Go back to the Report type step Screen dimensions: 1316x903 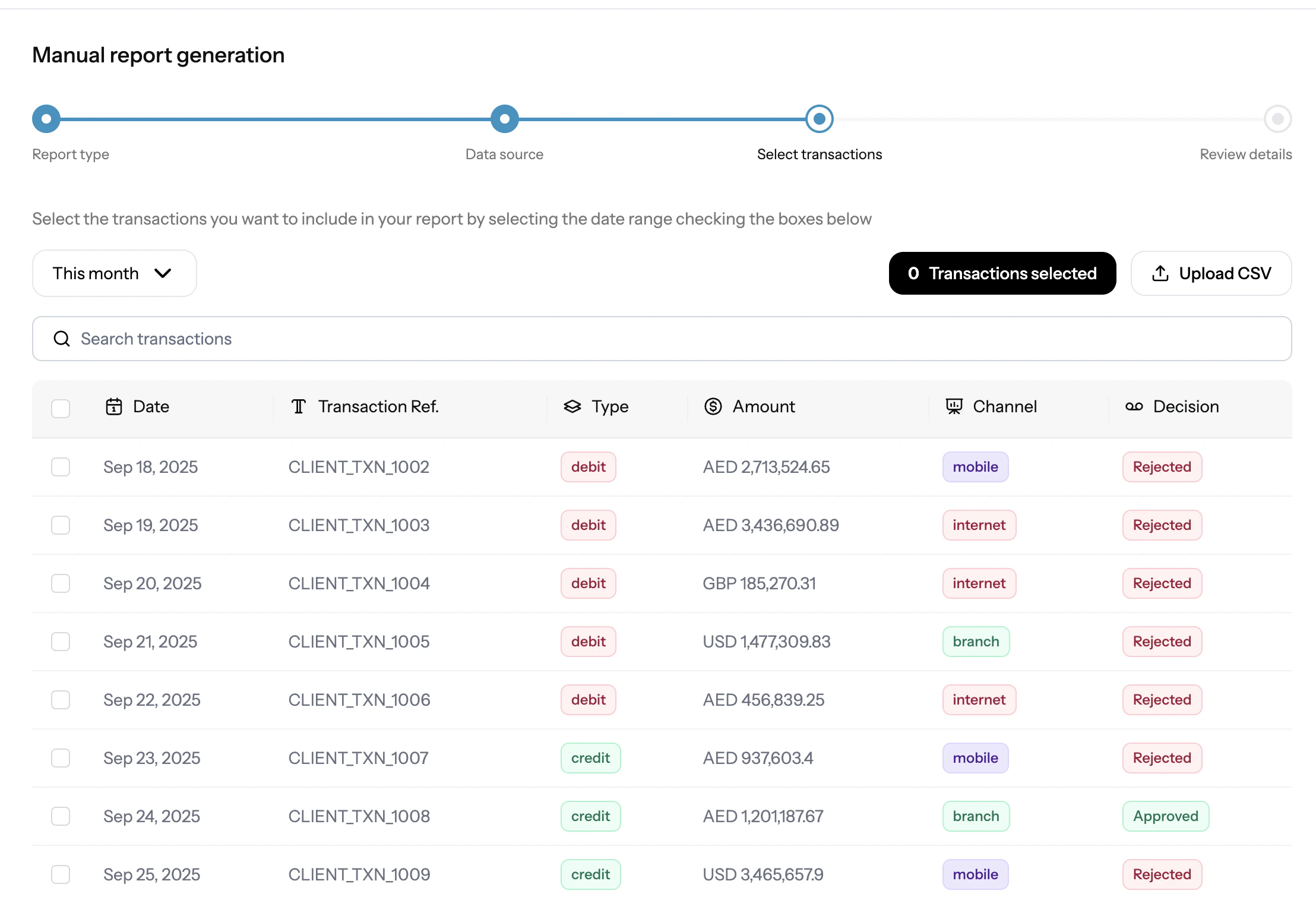coord(46,119)
